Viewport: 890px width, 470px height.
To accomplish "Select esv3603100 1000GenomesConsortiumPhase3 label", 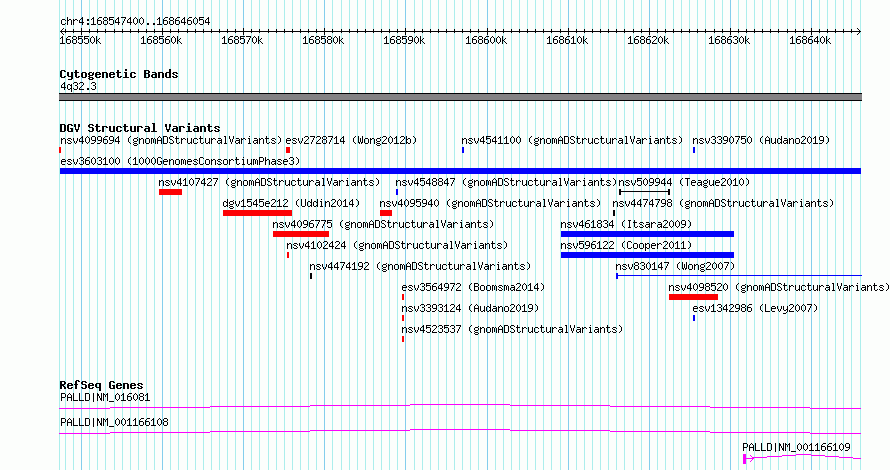I will click(180, 161).
